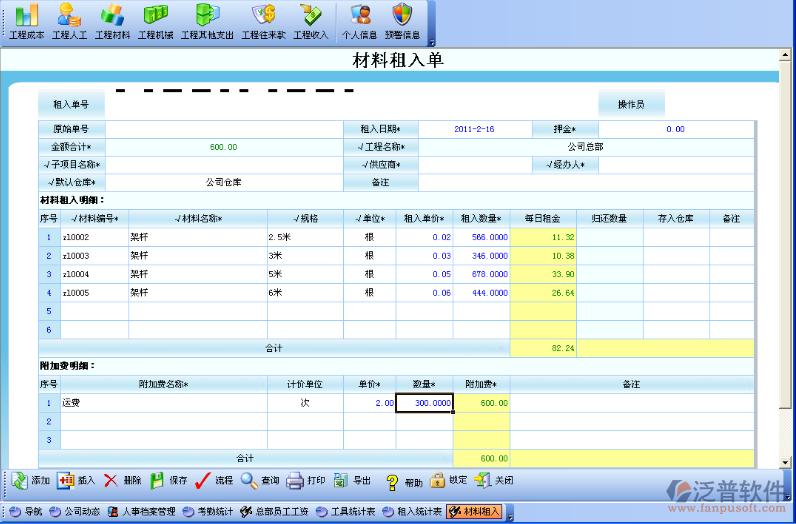Screen dimensions: 796x524
Task: Click the 锁定 padlock icon
Action: (x=437, y=480)
